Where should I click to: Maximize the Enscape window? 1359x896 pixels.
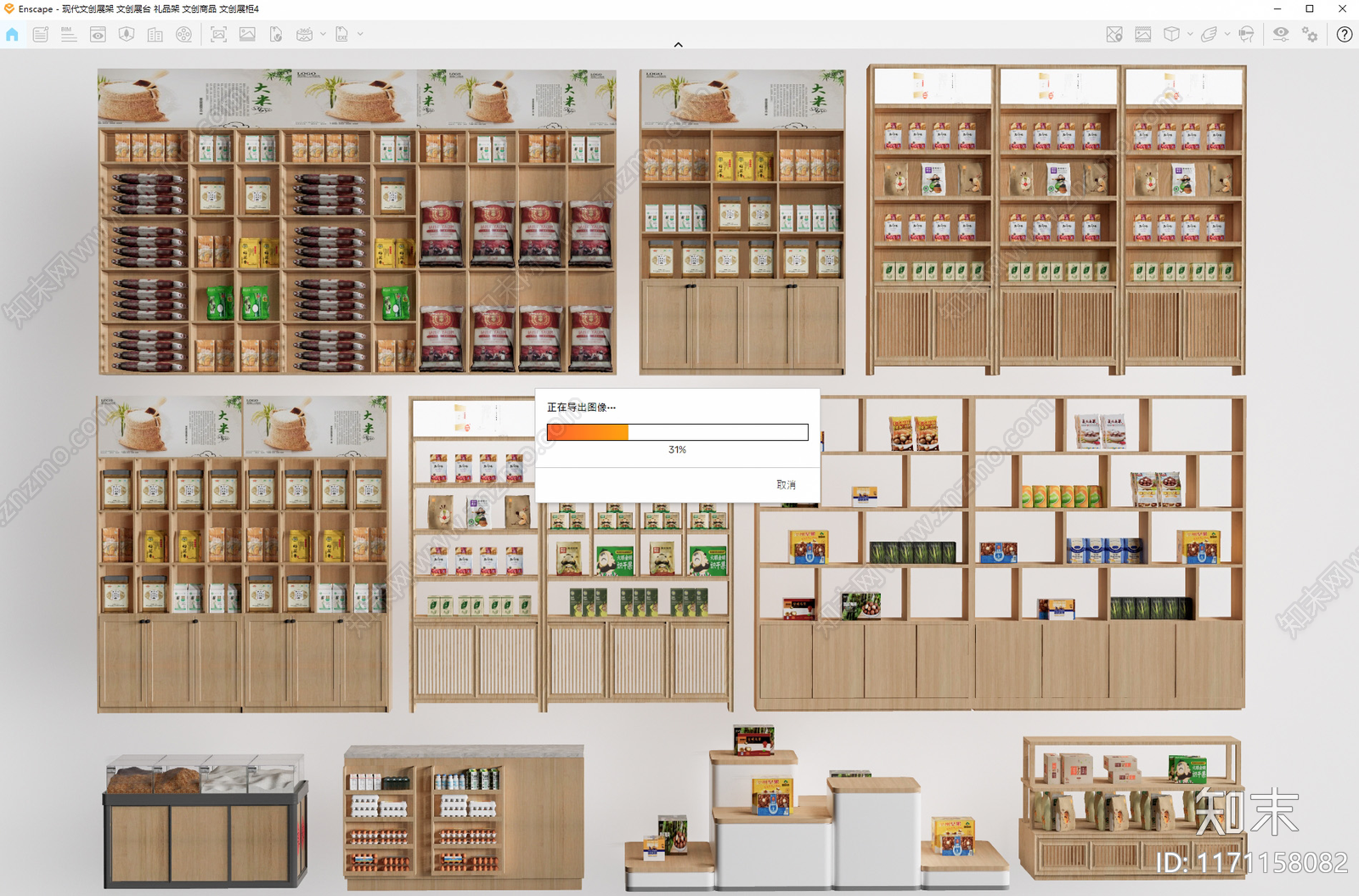[1310, 8]
